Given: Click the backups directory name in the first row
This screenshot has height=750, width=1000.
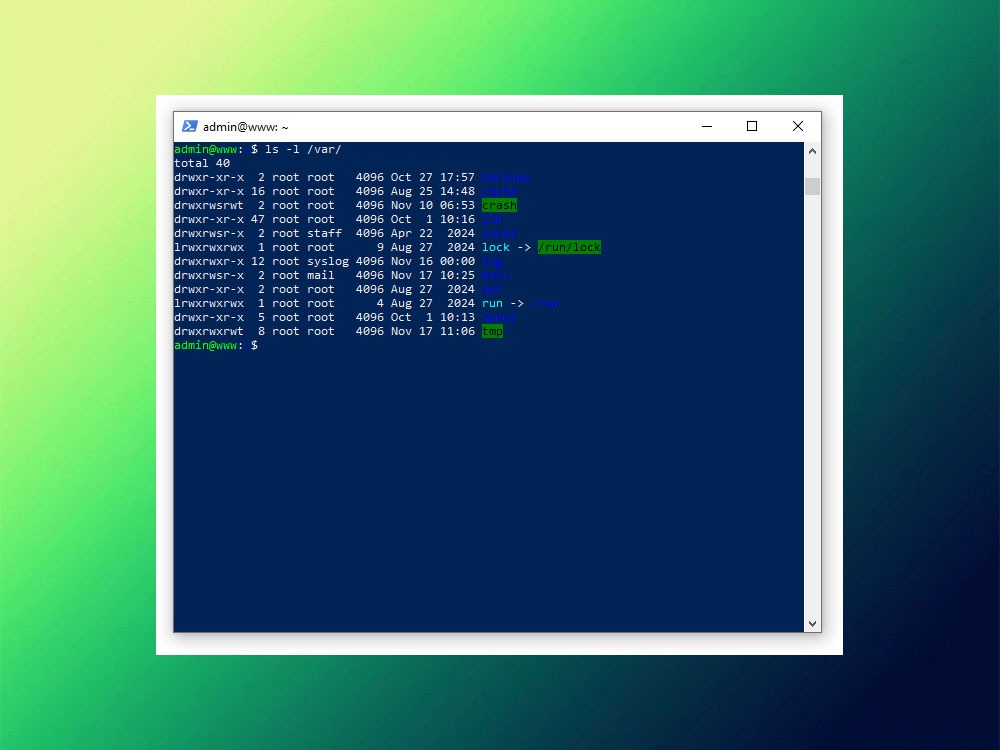Looking at the screenshot, I should coord(506,177).
